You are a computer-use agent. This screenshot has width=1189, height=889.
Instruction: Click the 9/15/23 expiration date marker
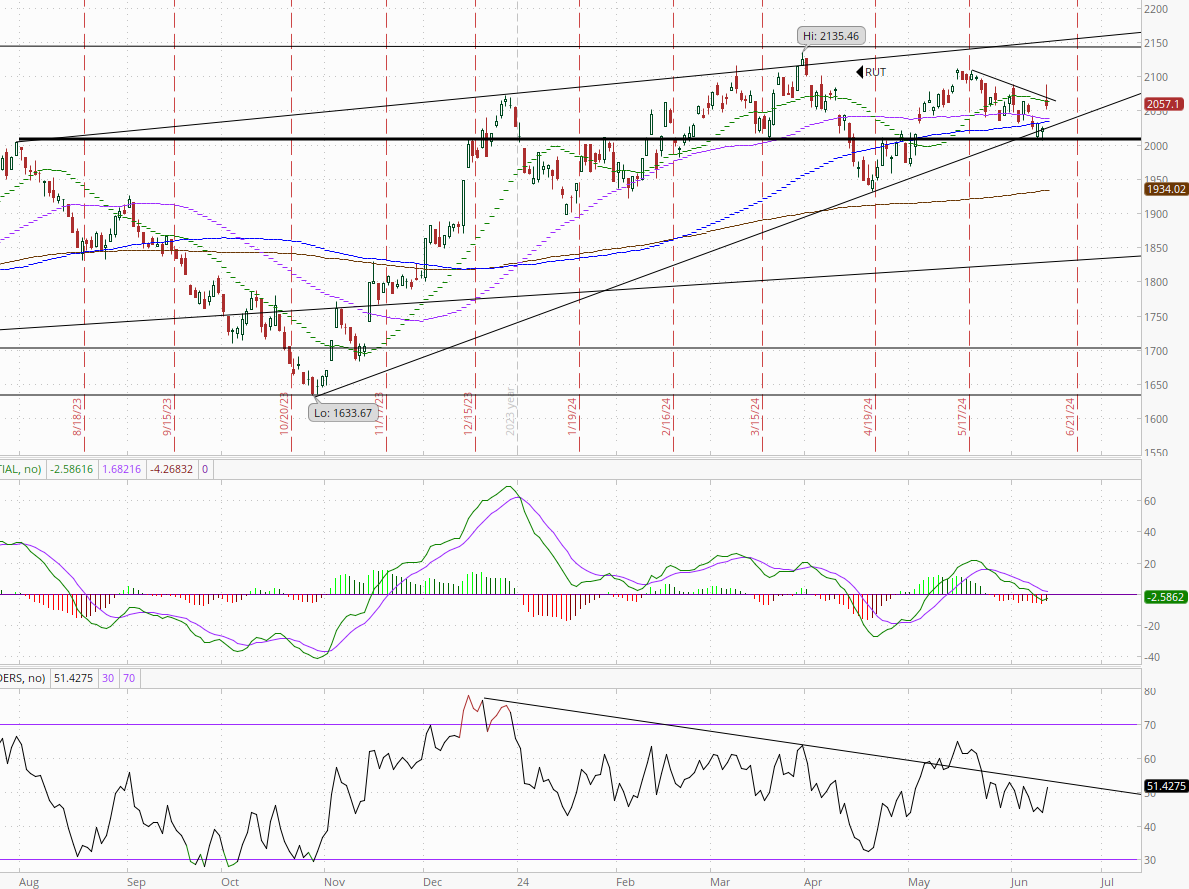tap(168, 416)
